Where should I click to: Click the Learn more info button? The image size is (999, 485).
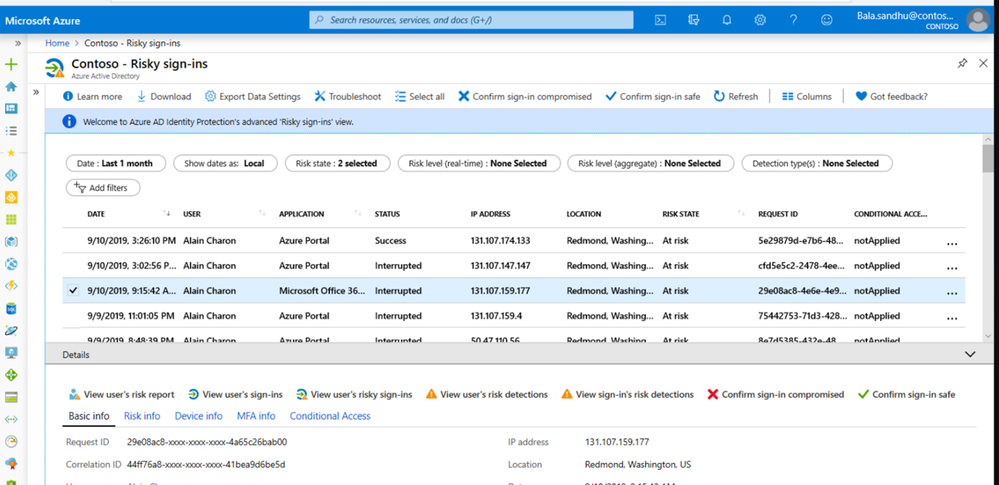92,97
